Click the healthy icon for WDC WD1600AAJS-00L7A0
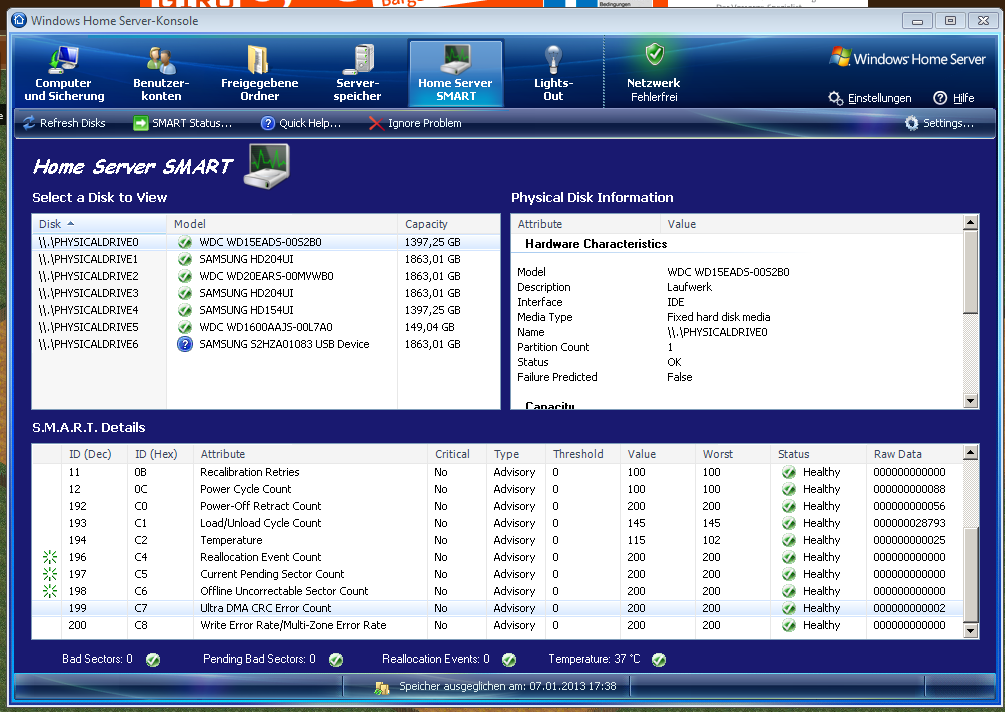 tap(185, 327)
